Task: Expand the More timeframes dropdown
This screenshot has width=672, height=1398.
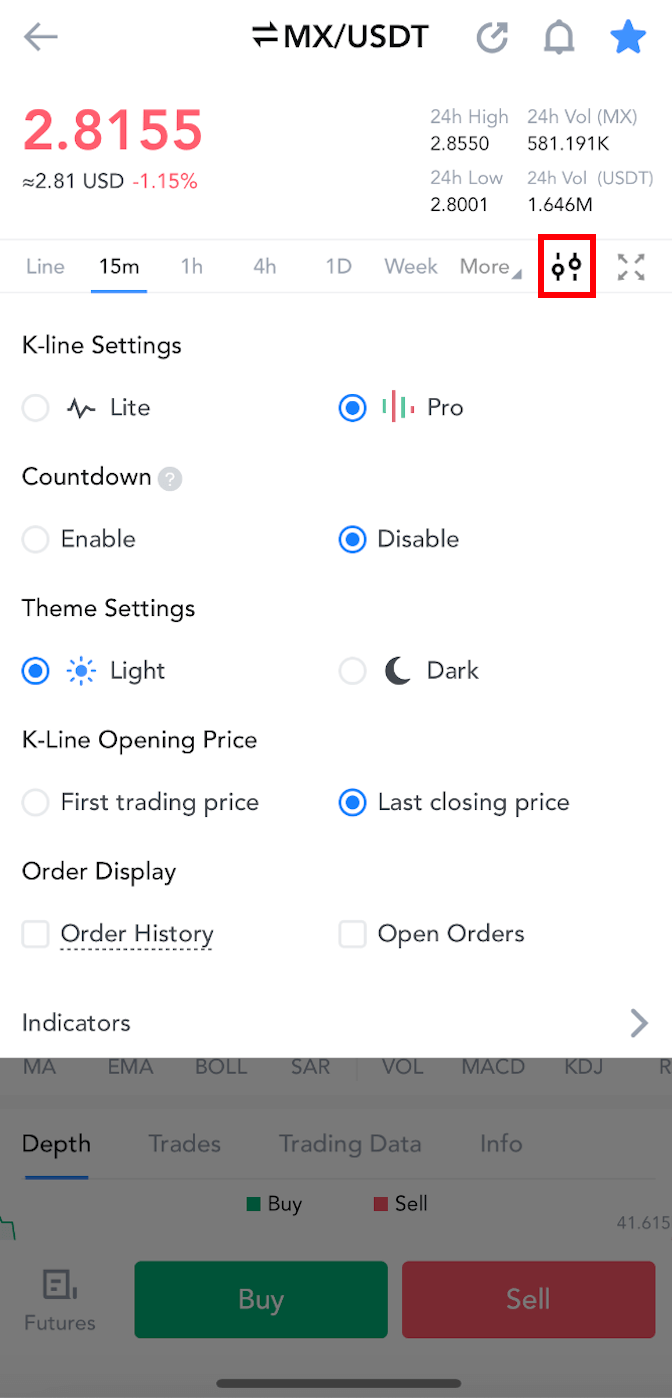Action: 490,267
